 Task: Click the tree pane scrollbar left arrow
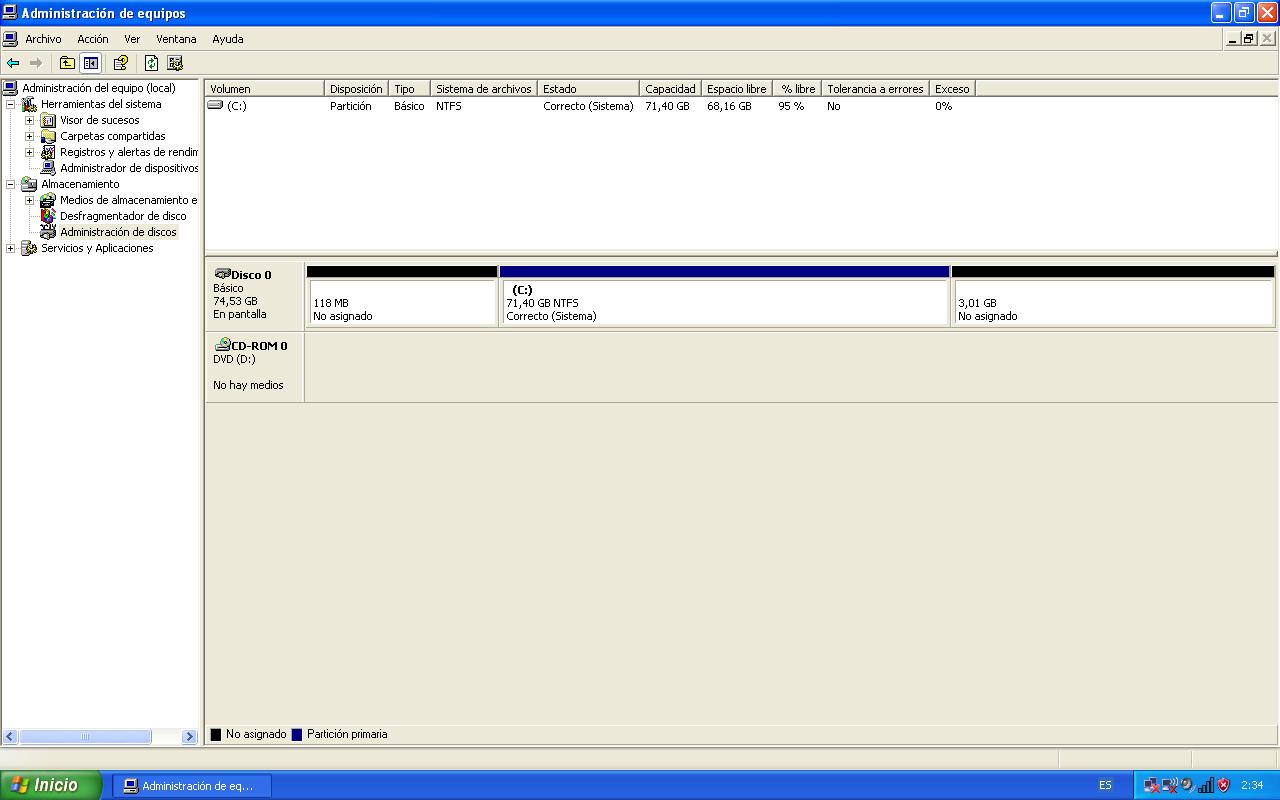click(10, 737)
